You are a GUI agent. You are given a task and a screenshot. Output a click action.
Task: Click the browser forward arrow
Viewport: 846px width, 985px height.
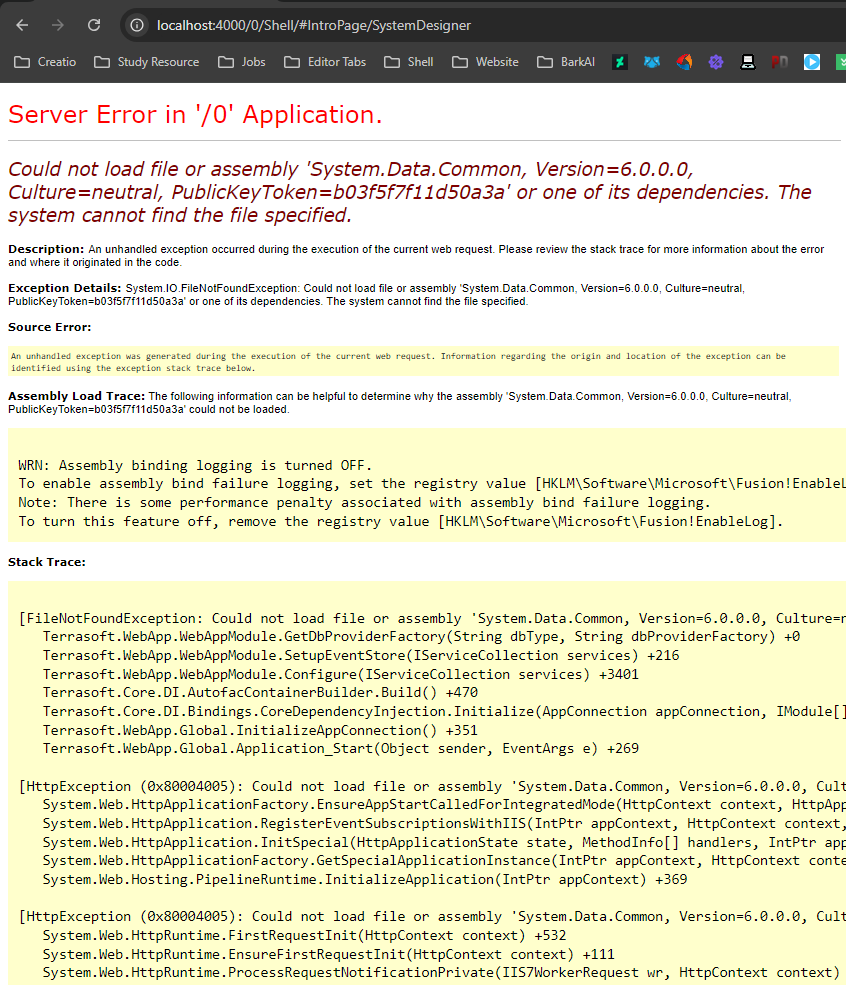58,25
